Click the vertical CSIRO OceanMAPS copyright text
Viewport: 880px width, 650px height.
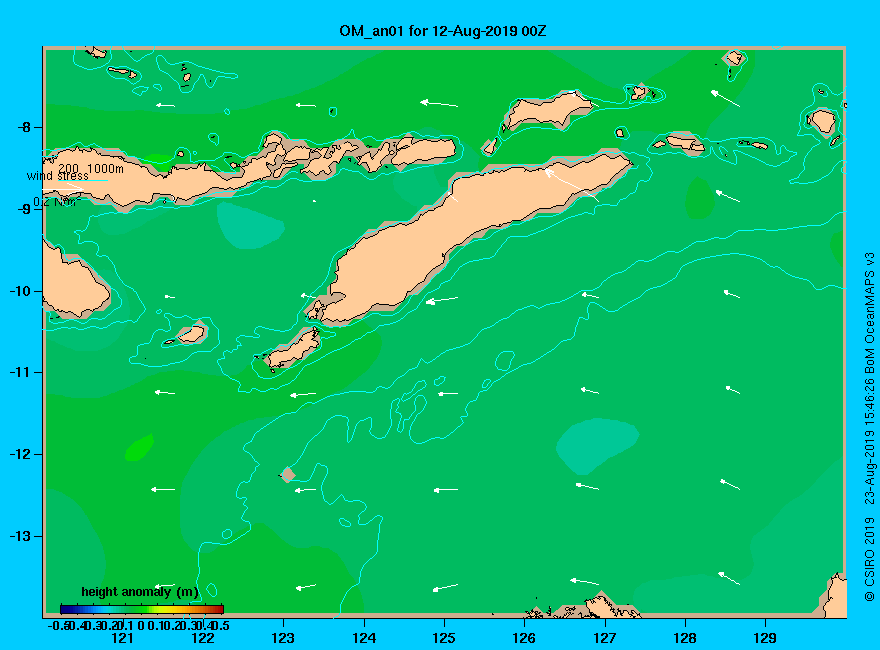coord(869,427)
